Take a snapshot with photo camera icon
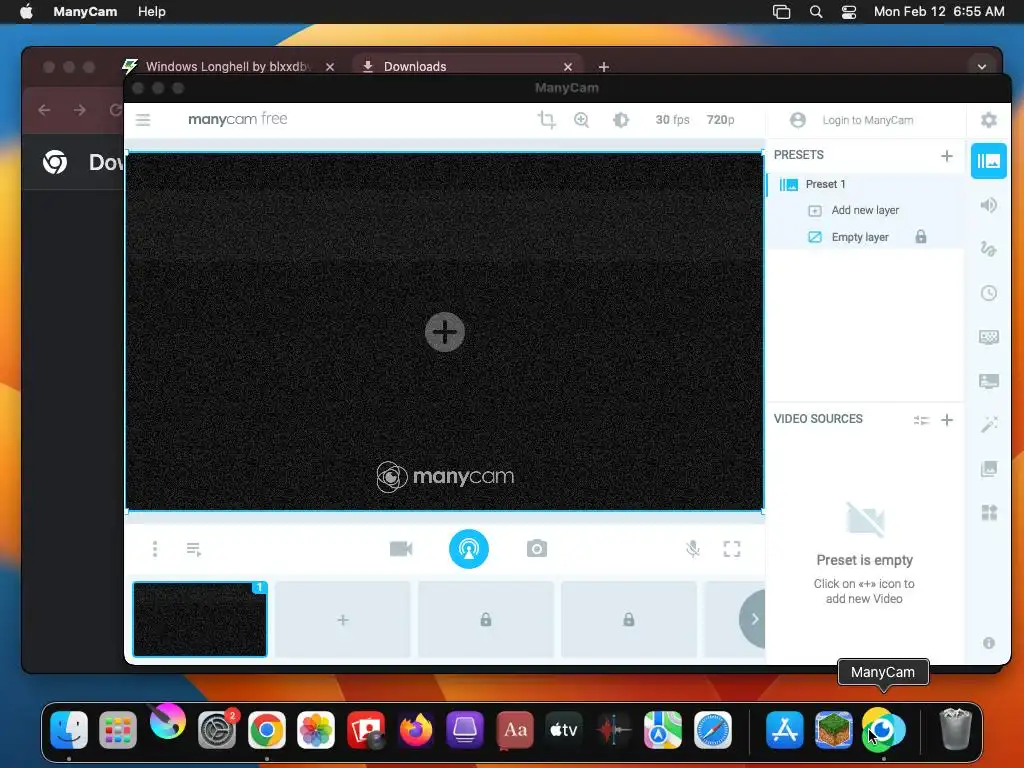The height and width of the screenshot is (768, 1024). coord(537,549)
